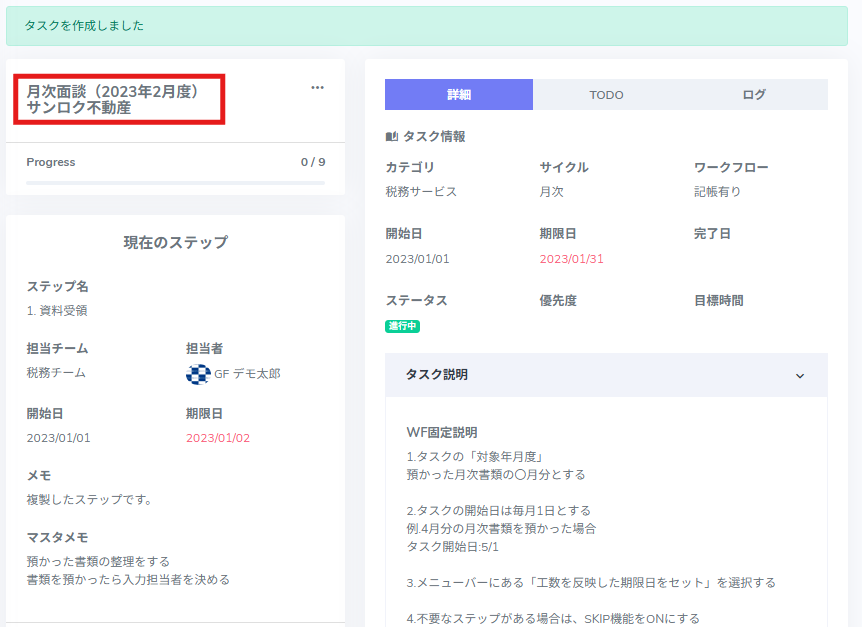Switch to the 詳細 tab

pyautogui.click(x=458, y=95)
